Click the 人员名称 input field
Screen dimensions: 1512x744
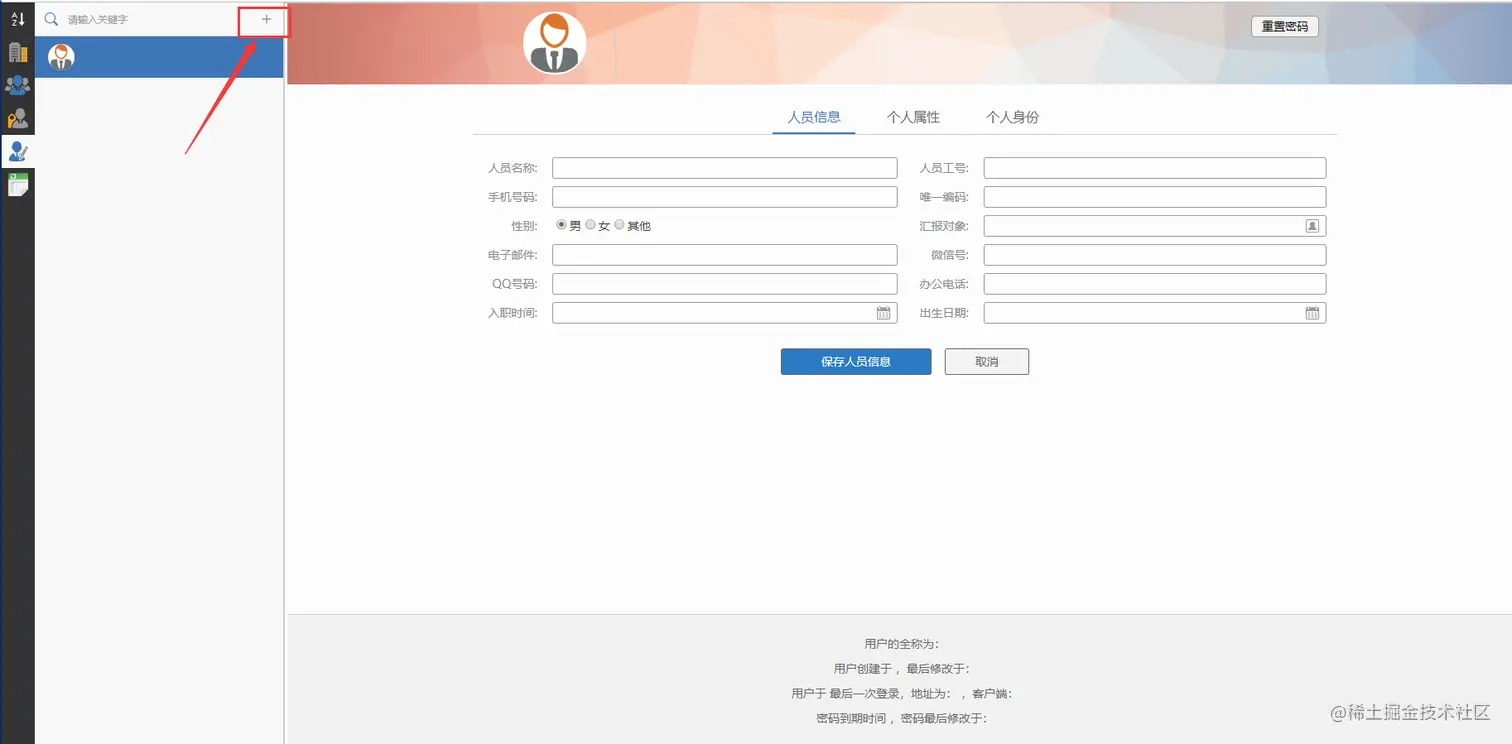pyautogui.click(x=725, y=168)
